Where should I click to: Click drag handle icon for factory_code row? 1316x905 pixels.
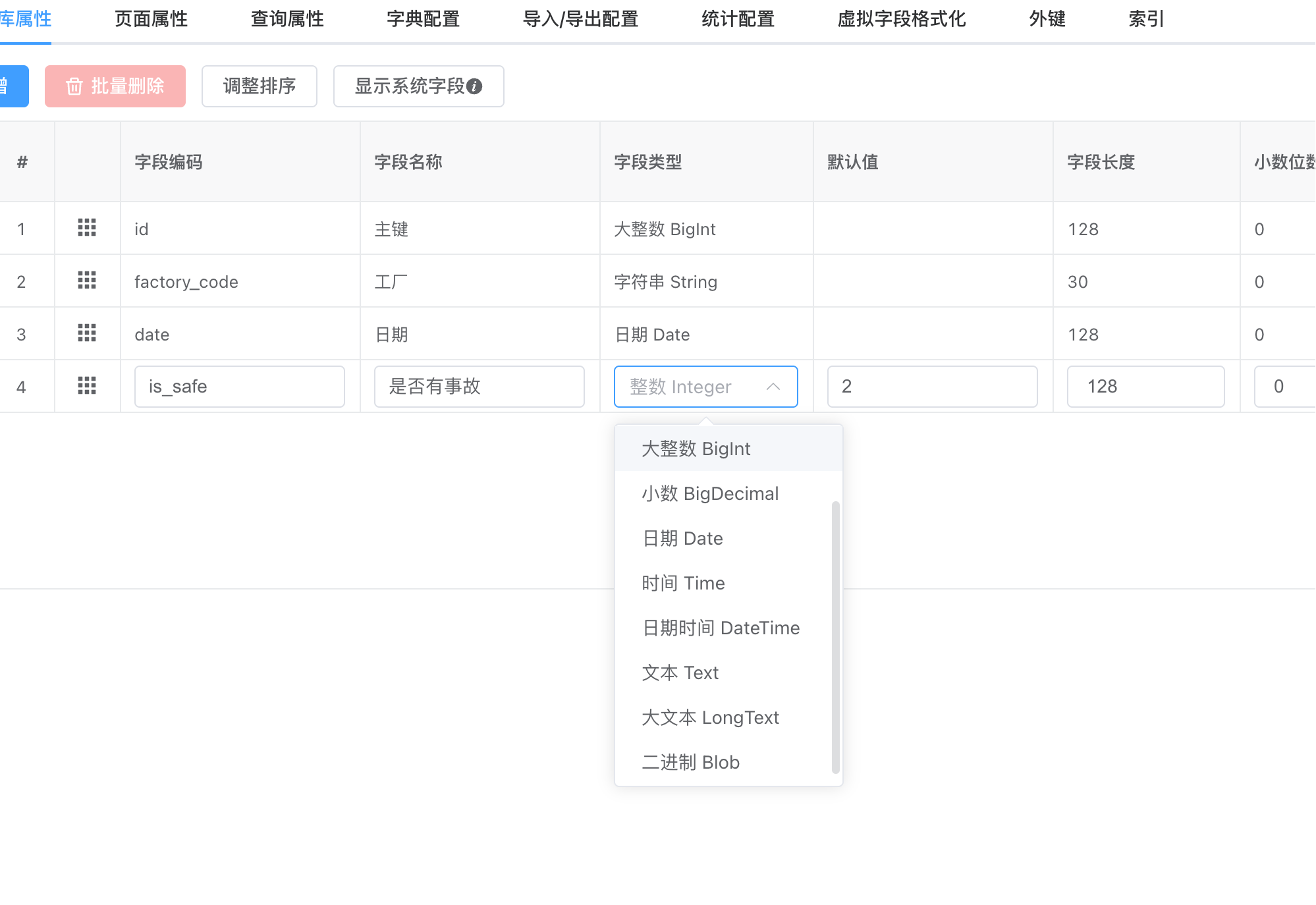87,281
